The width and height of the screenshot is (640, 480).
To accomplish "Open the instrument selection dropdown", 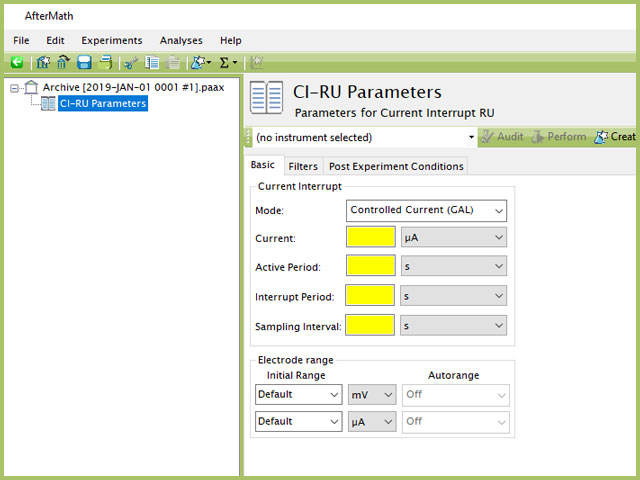I will click(x=364, y=137).
